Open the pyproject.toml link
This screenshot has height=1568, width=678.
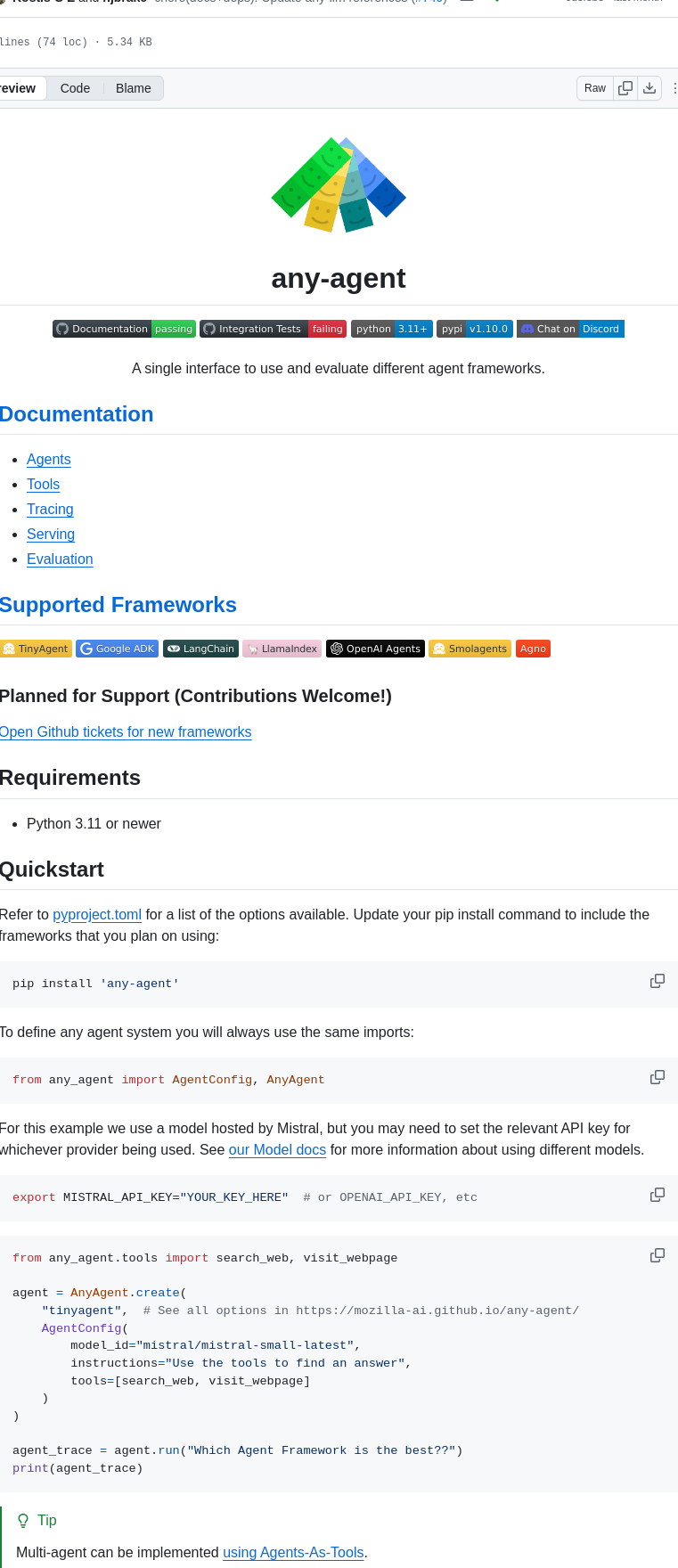click(96, 914)
